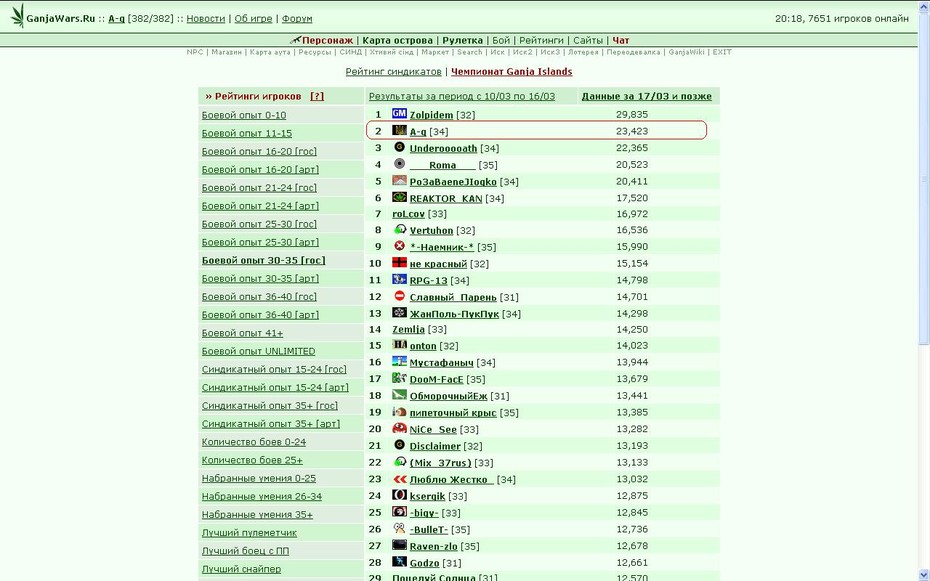The image size is (930, 581).
Task: Click the syndicate icon next to Мустафаныч
Action: [399, 361]
